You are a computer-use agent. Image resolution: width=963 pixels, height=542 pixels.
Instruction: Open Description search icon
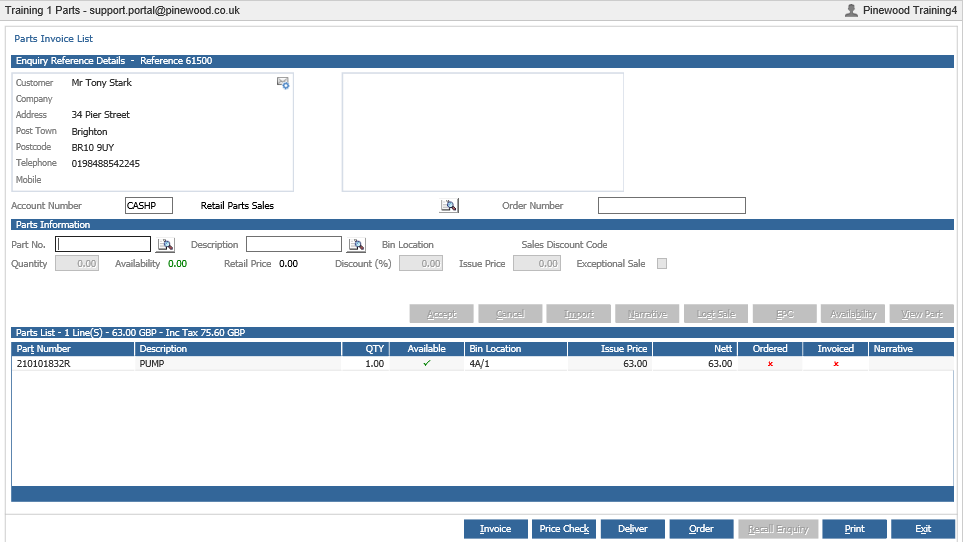[356, 244]
